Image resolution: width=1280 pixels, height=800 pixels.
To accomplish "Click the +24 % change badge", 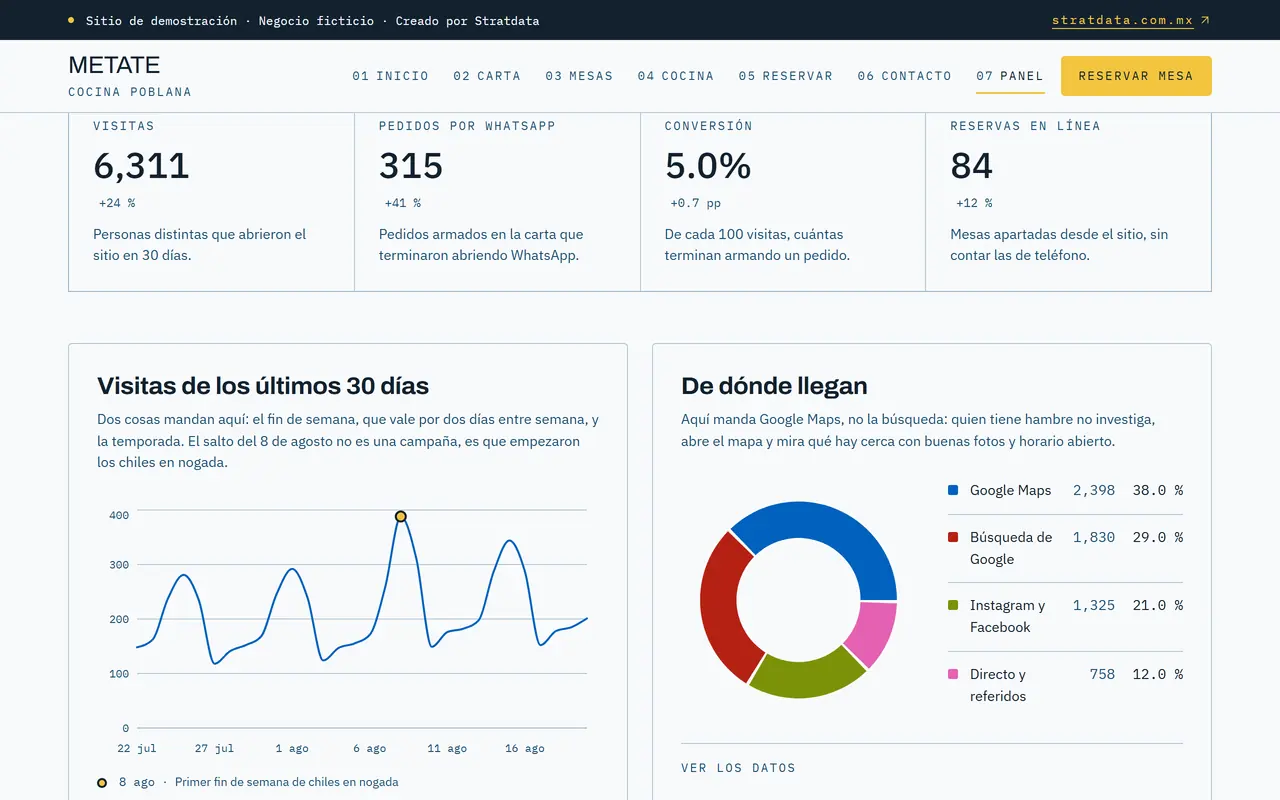I will coord(117,203).
